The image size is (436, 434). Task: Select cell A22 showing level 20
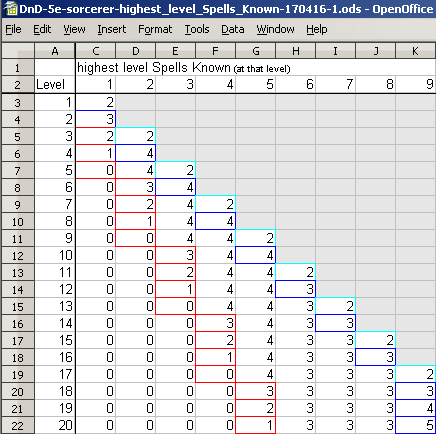click(55, 425)
